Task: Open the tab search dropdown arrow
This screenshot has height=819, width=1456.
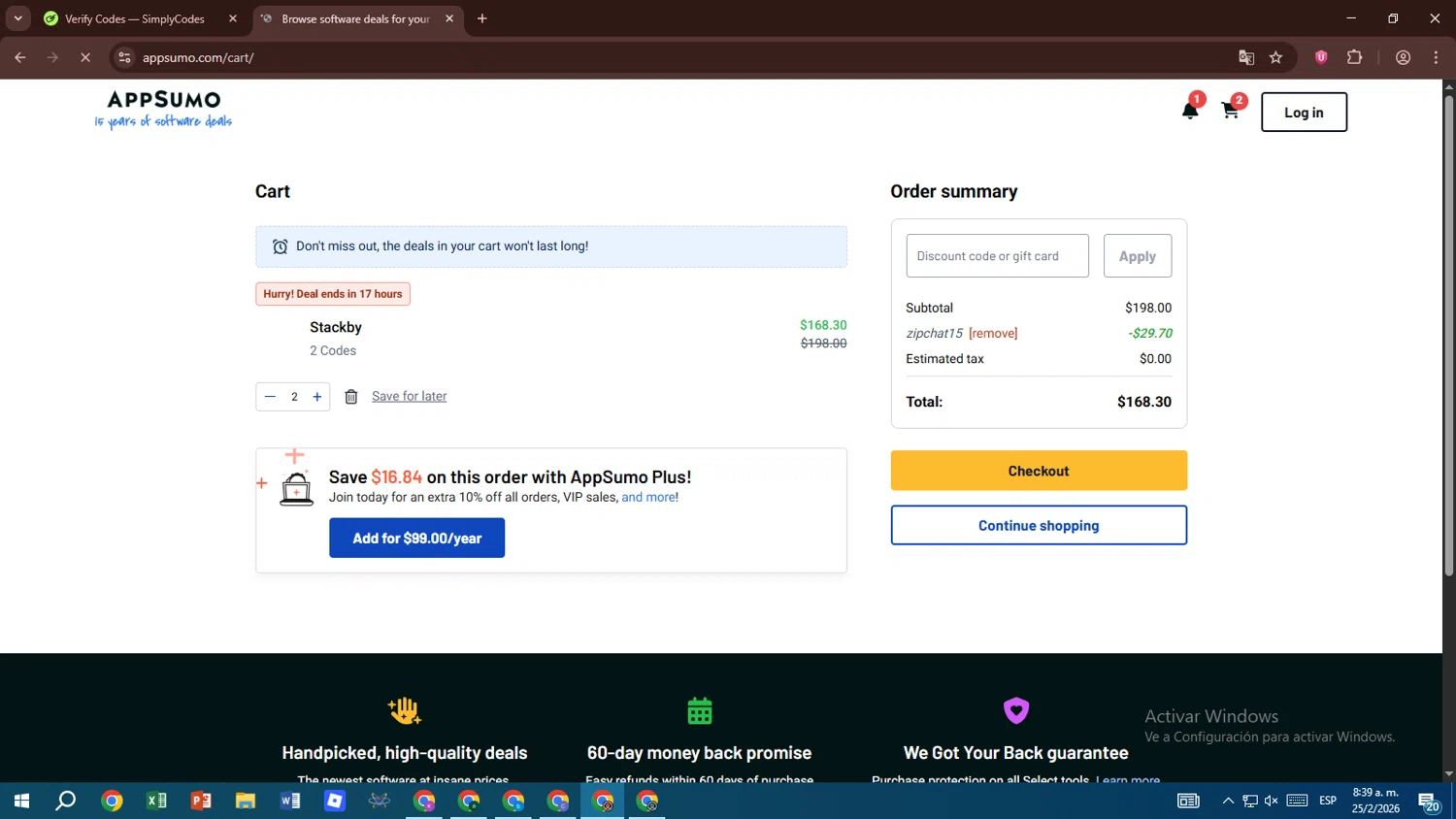Action: 17,18
